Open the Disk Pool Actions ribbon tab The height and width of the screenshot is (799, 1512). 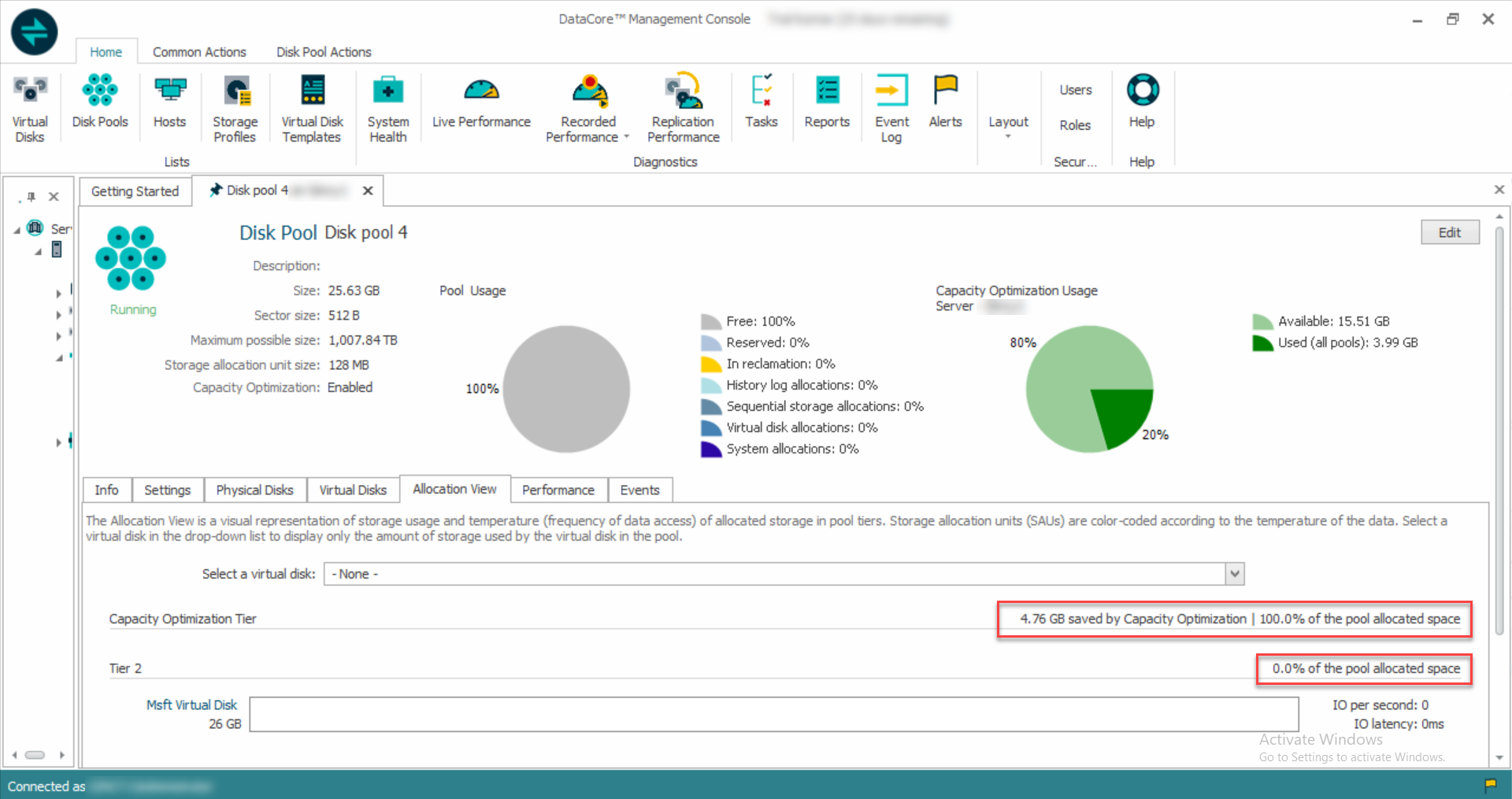324,52
